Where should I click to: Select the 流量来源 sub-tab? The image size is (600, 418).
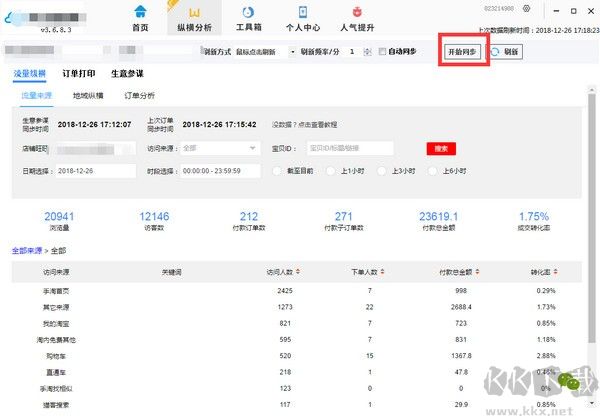tap(37, 96)
